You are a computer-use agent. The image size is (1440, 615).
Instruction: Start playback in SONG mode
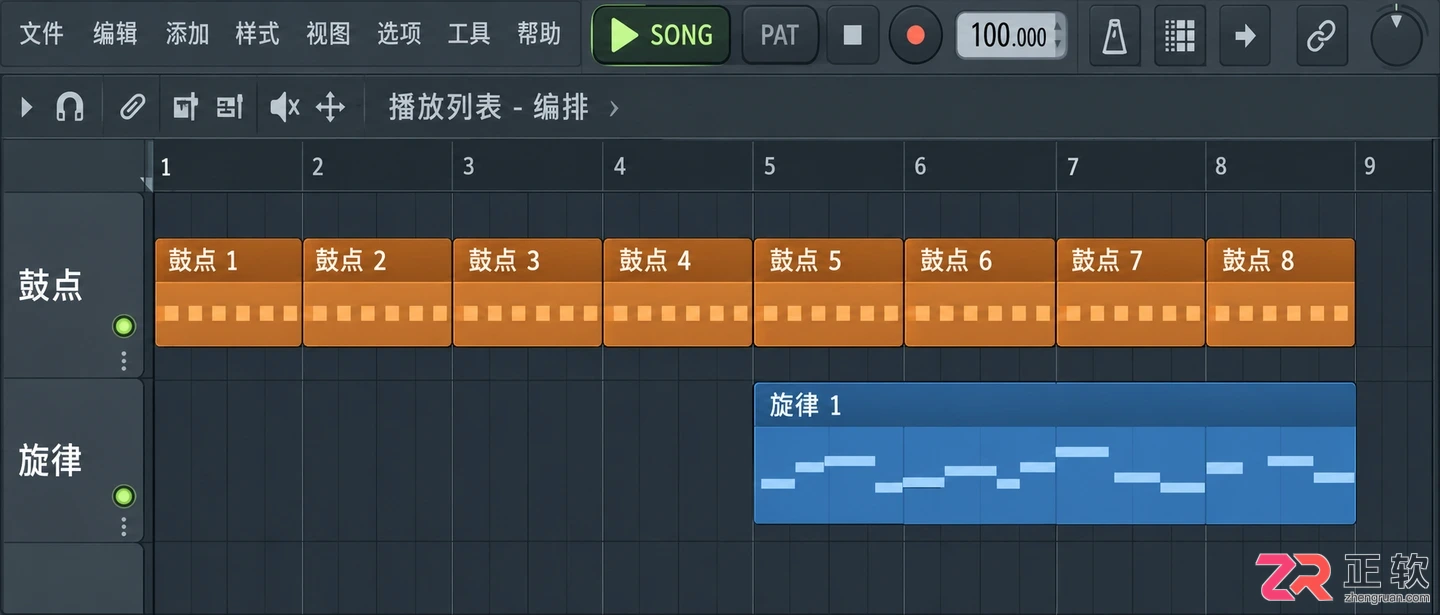[661, 35]
